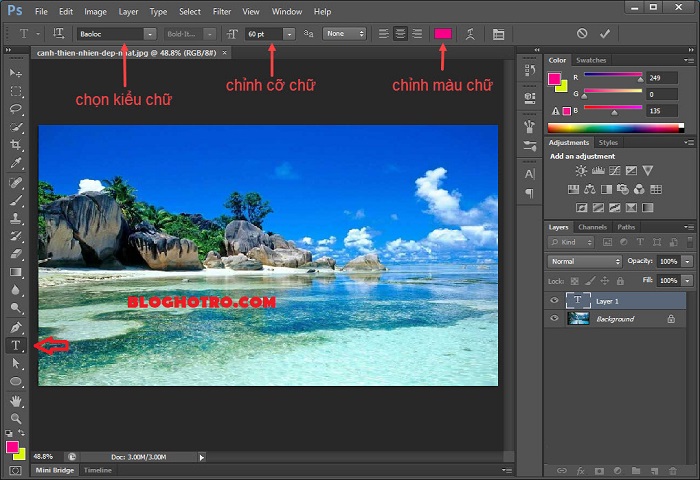Toggle the layer filter switch
The height and width of the screenshot is (480, 700).
tap(690, 242)
